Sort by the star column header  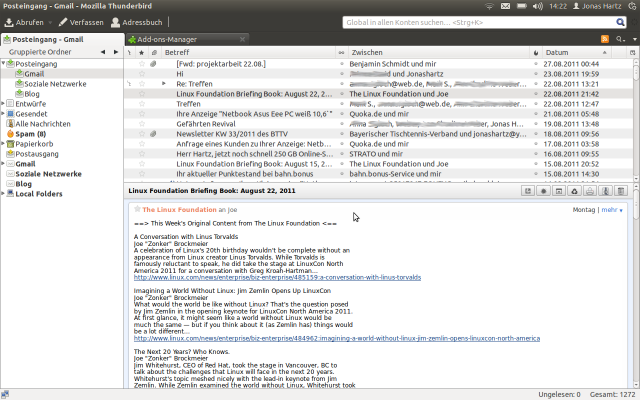coord(142,53)
